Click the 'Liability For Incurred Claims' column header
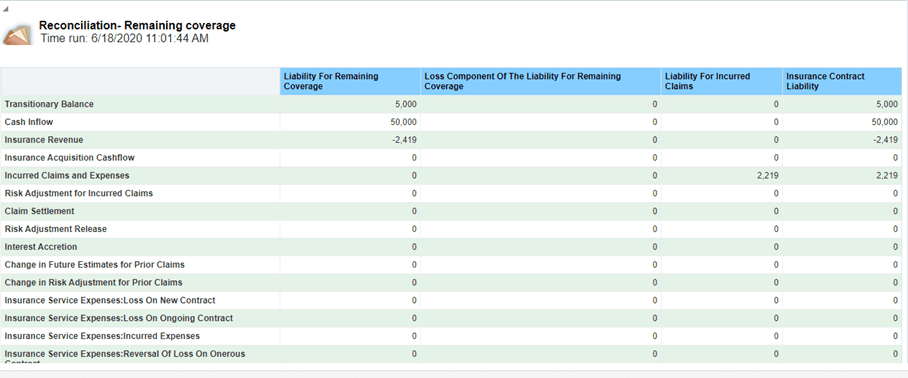The height and width of the screenshot is (378, 908). pyautogui.click(x=721, y=81)
